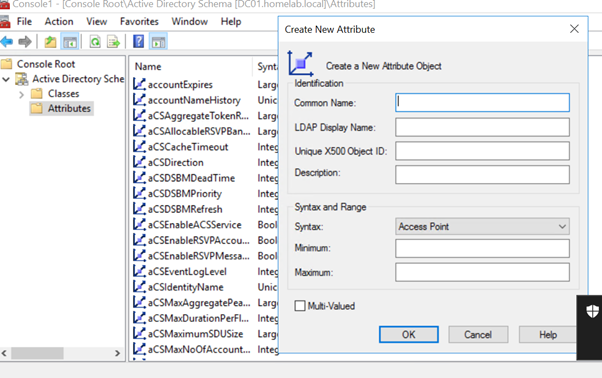Click the accountExpires attribute icon

pos(139,84)
